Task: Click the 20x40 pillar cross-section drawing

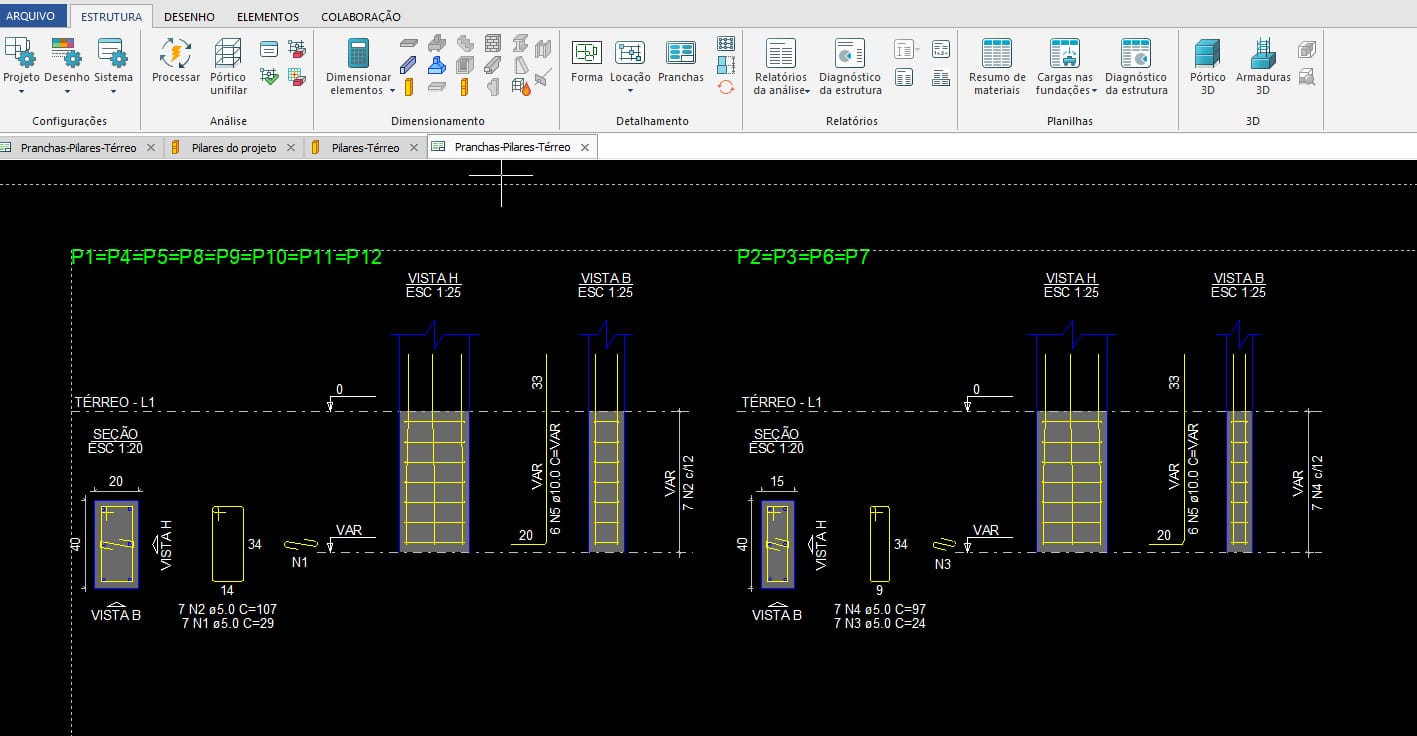Action: pyautogui.click(x=116, y=544)
